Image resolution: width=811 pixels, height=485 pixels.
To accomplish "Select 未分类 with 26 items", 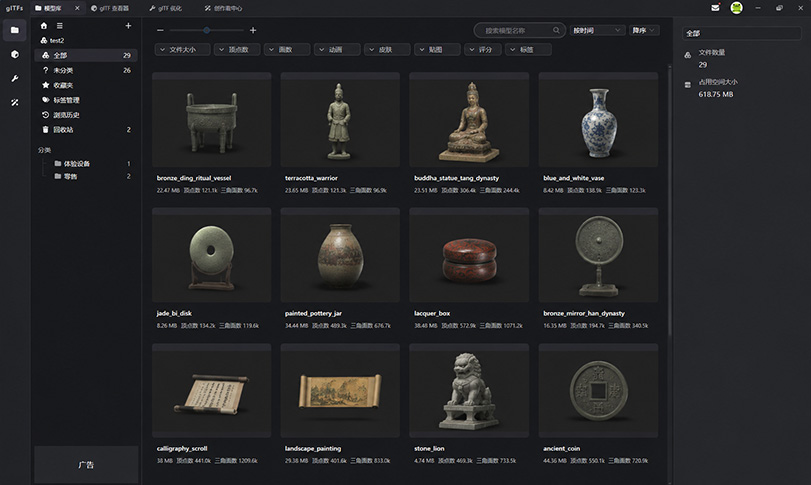I will coord(86,70).
